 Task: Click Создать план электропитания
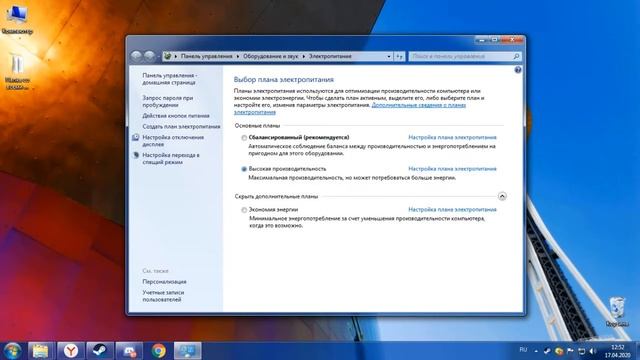[181, 127]
